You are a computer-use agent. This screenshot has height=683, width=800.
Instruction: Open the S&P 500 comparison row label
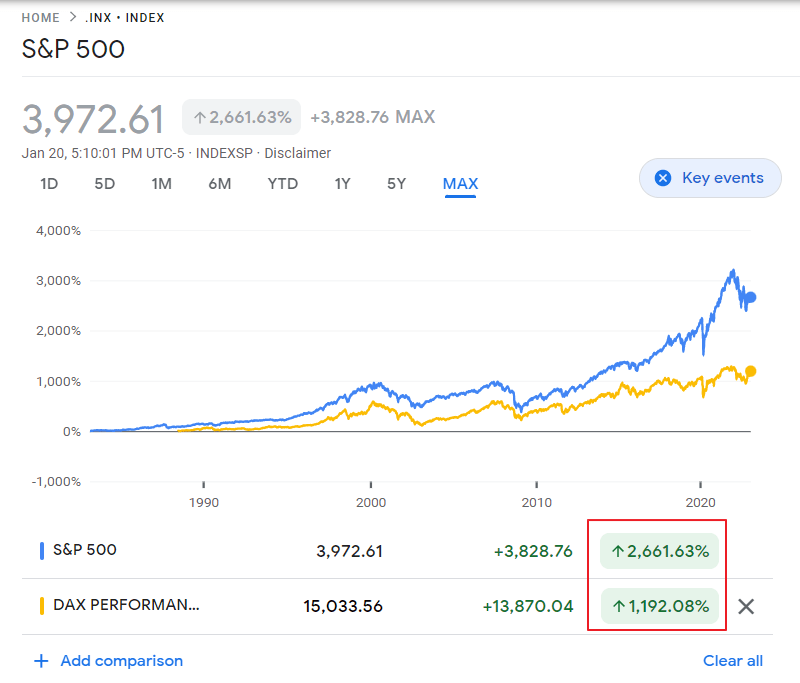point(85,550)
